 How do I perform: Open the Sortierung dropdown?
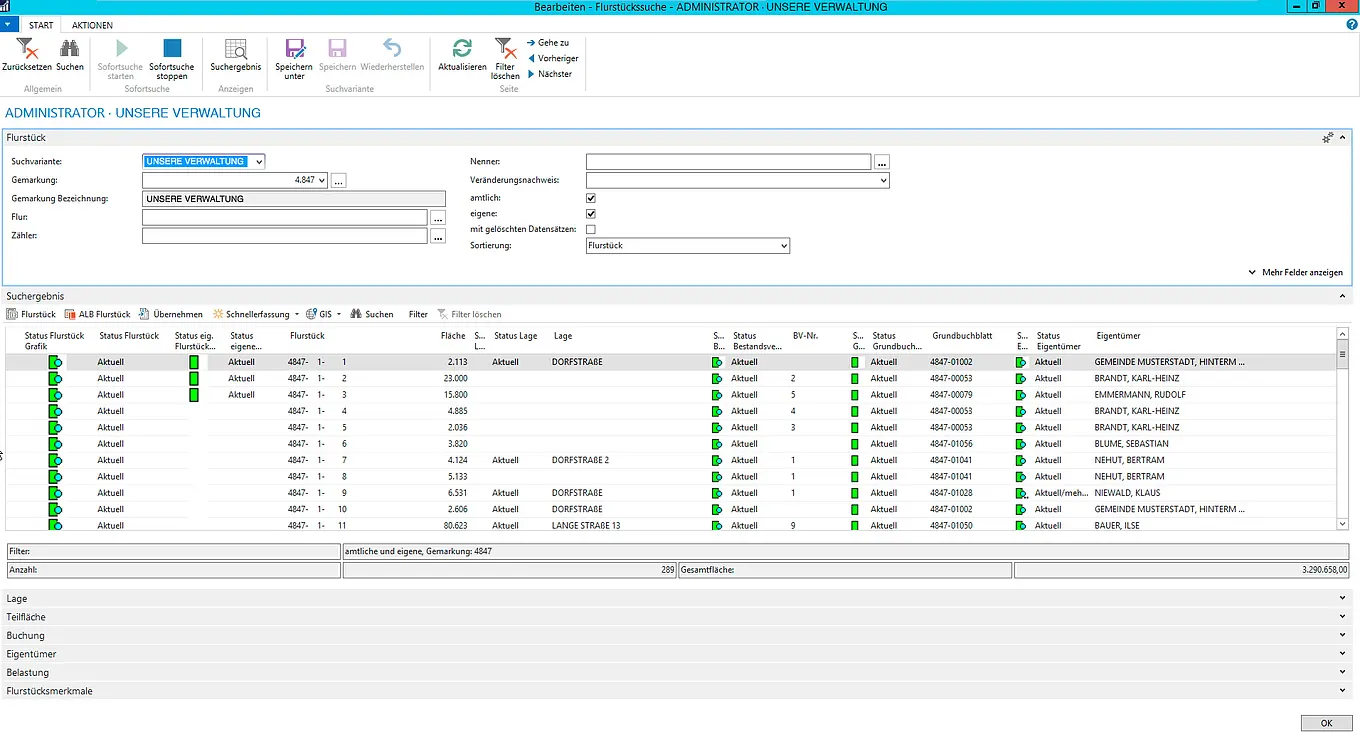[783, 245]
